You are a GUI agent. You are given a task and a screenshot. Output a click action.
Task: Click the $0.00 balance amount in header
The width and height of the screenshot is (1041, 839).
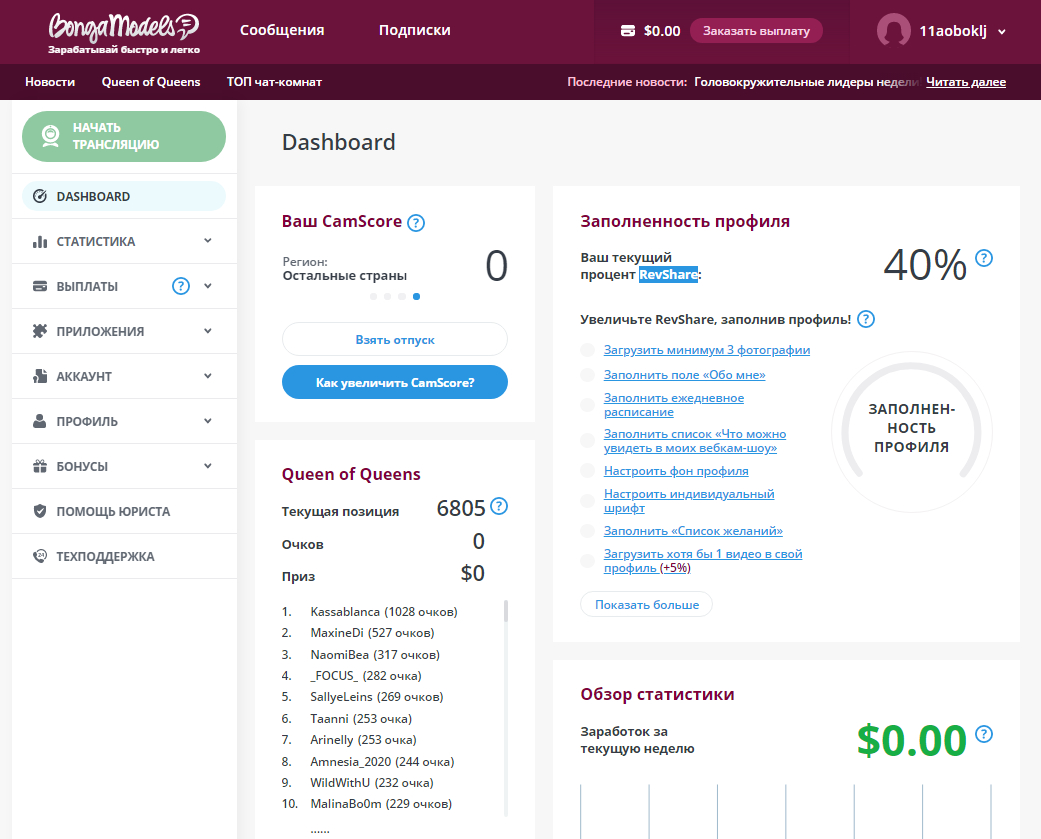click(662, 31)
